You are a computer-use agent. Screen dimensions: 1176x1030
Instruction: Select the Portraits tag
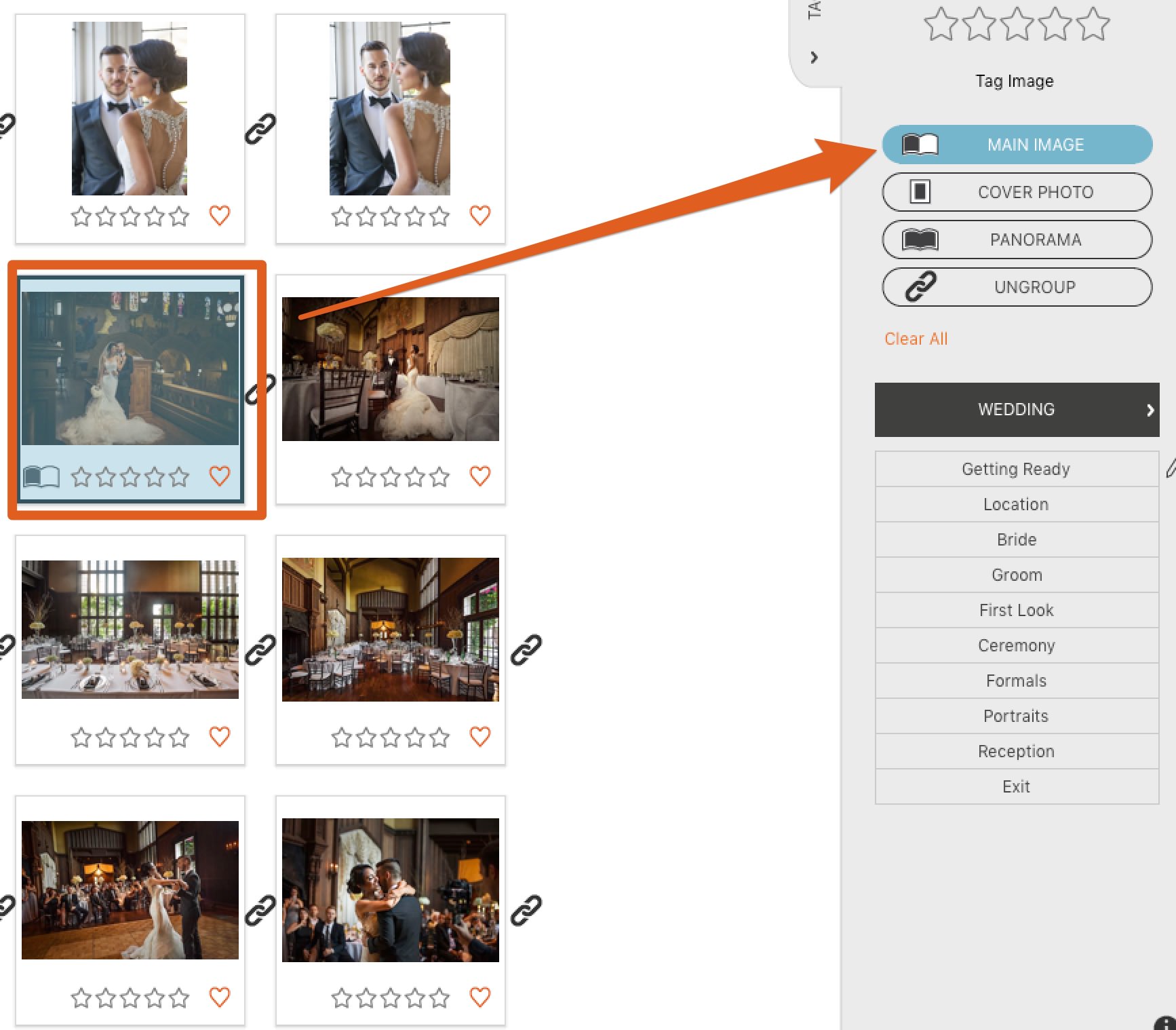click(x=1017, y=716)
